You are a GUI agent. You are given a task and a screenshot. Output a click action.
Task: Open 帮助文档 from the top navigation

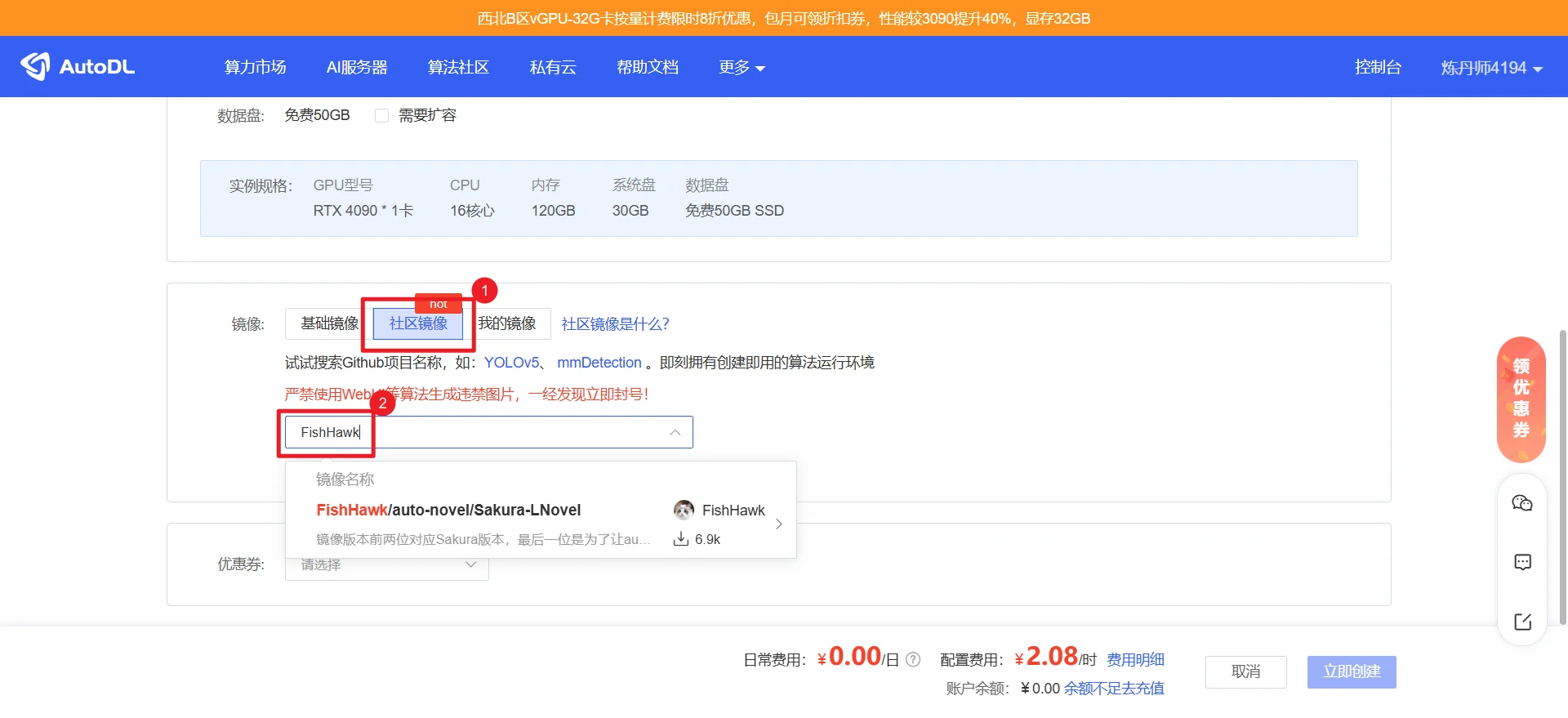(x=647, y=67)
